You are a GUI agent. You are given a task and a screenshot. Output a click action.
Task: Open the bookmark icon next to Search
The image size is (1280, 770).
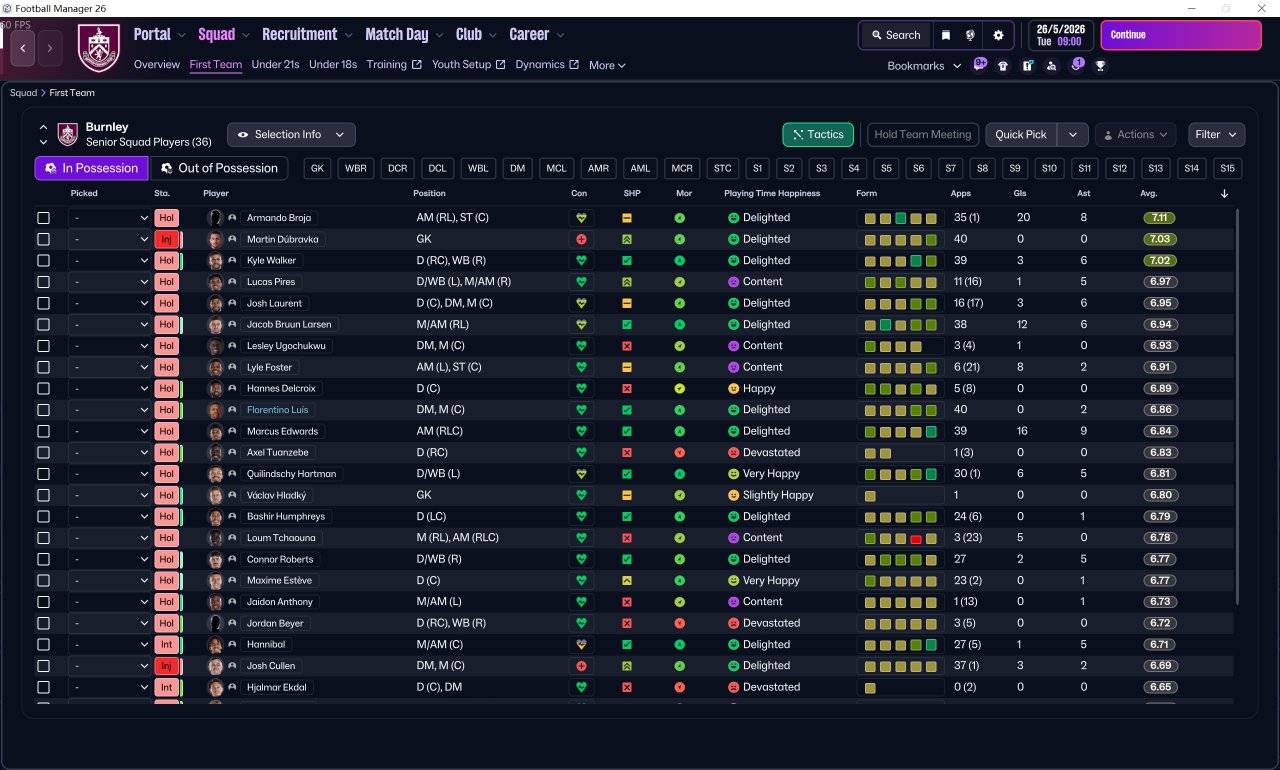(945, 35)
